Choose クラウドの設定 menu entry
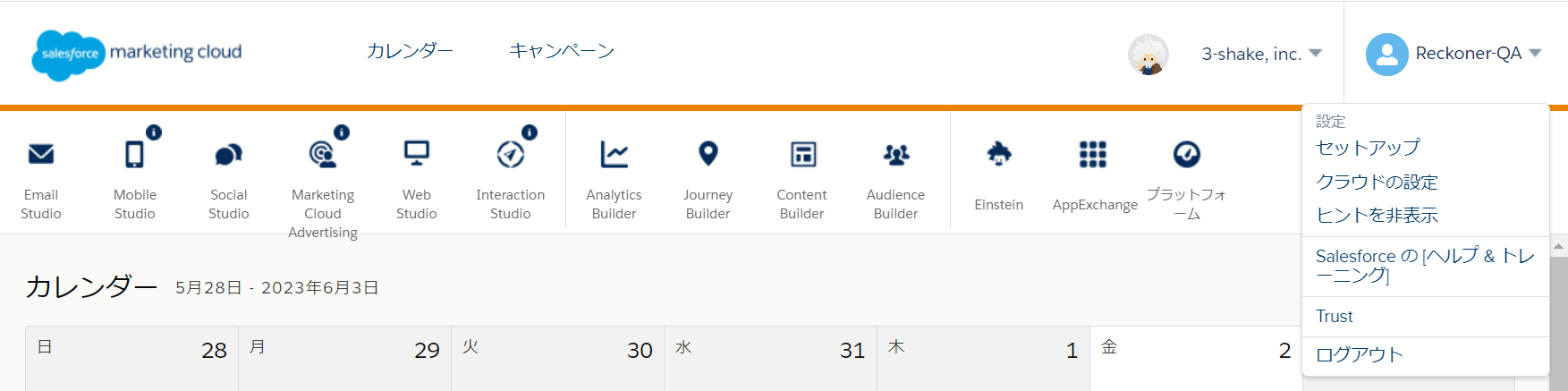Image resolution: width=1568 pixels, height=391 pixels. 1377,182
